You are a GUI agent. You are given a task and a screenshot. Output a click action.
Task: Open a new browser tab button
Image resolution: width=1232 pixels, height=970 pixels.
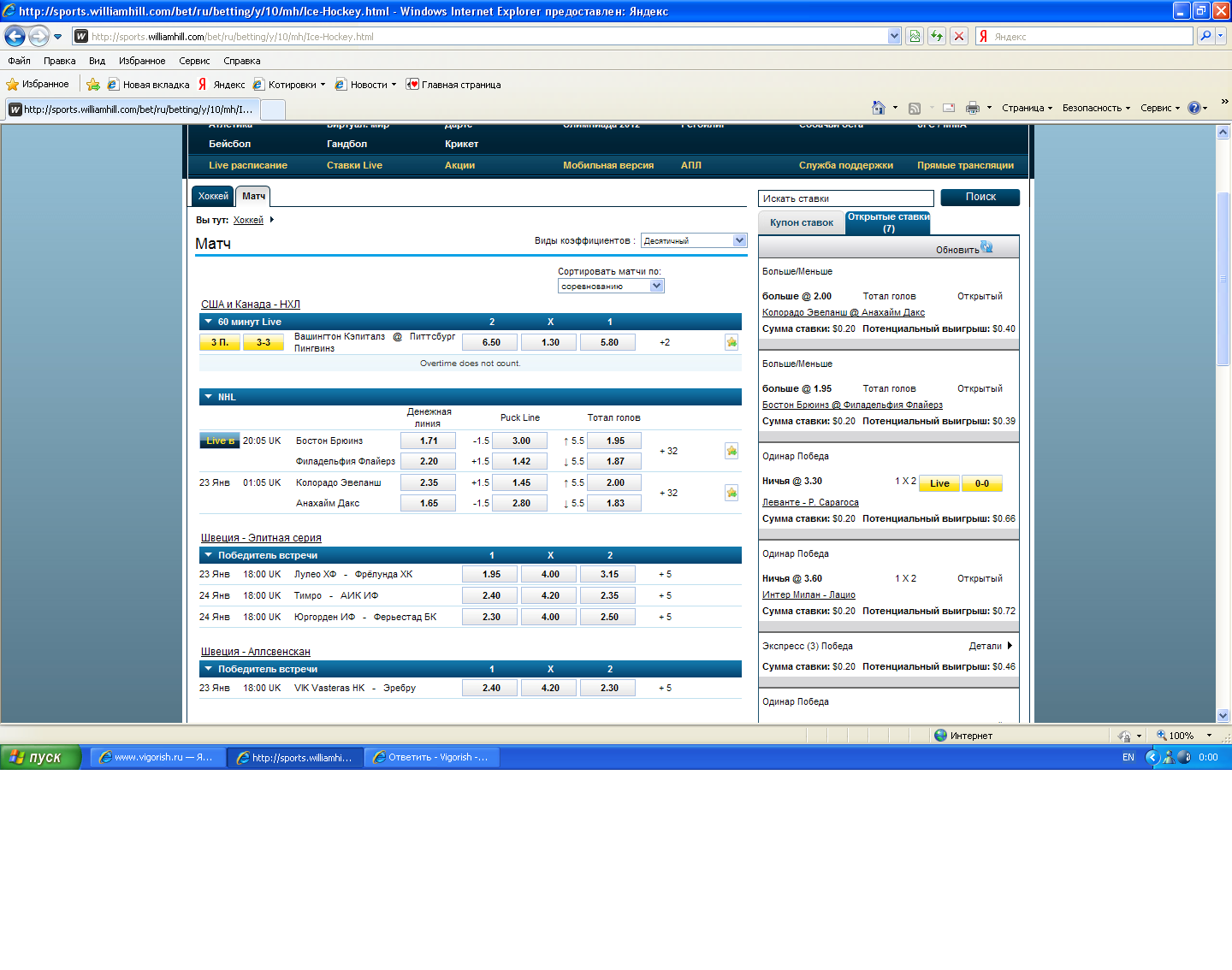(272, 109)
